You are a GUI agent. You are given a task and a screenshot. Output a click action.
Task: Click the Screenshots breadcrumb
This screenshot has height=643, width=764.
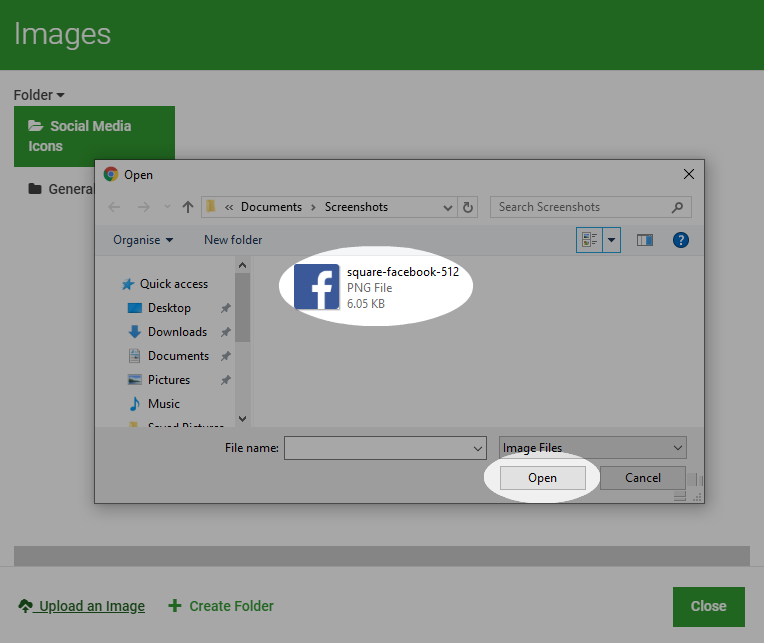[x=356, y=207]
